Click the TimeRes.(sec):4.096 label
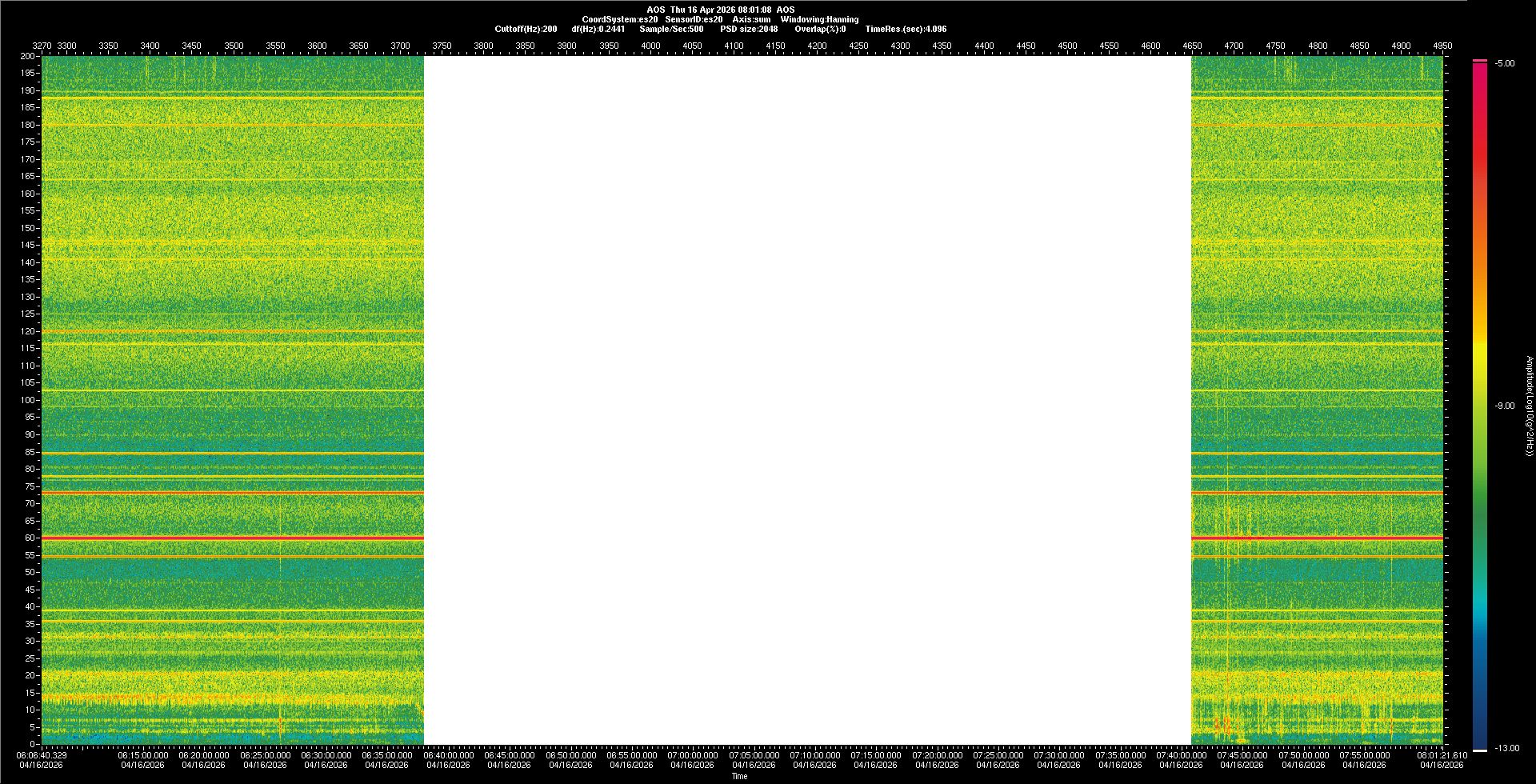Screen dimensions: 1536x784 (906, 29)
